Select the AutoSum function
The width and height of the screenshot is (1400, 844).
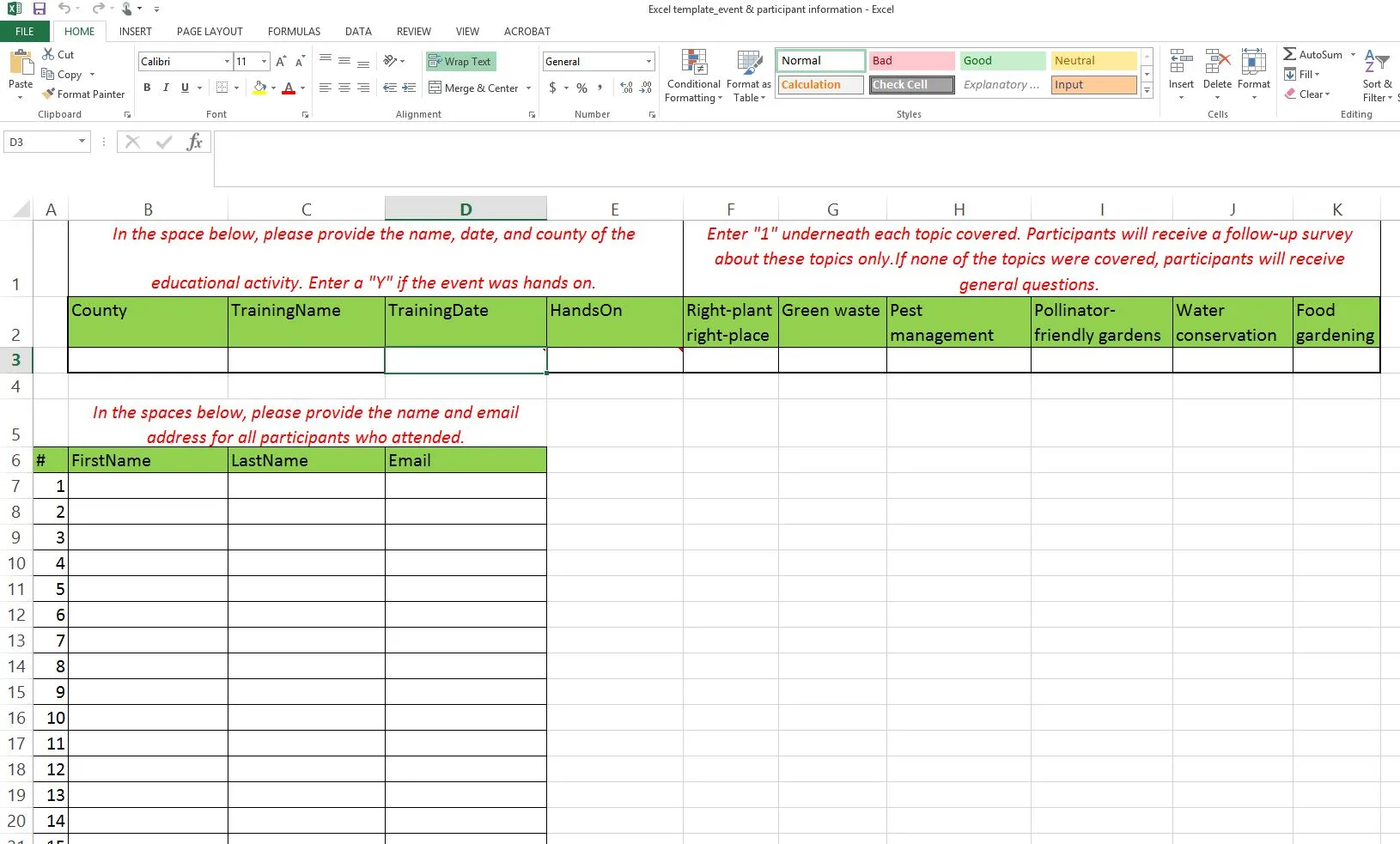click(x=1314, y=54)
